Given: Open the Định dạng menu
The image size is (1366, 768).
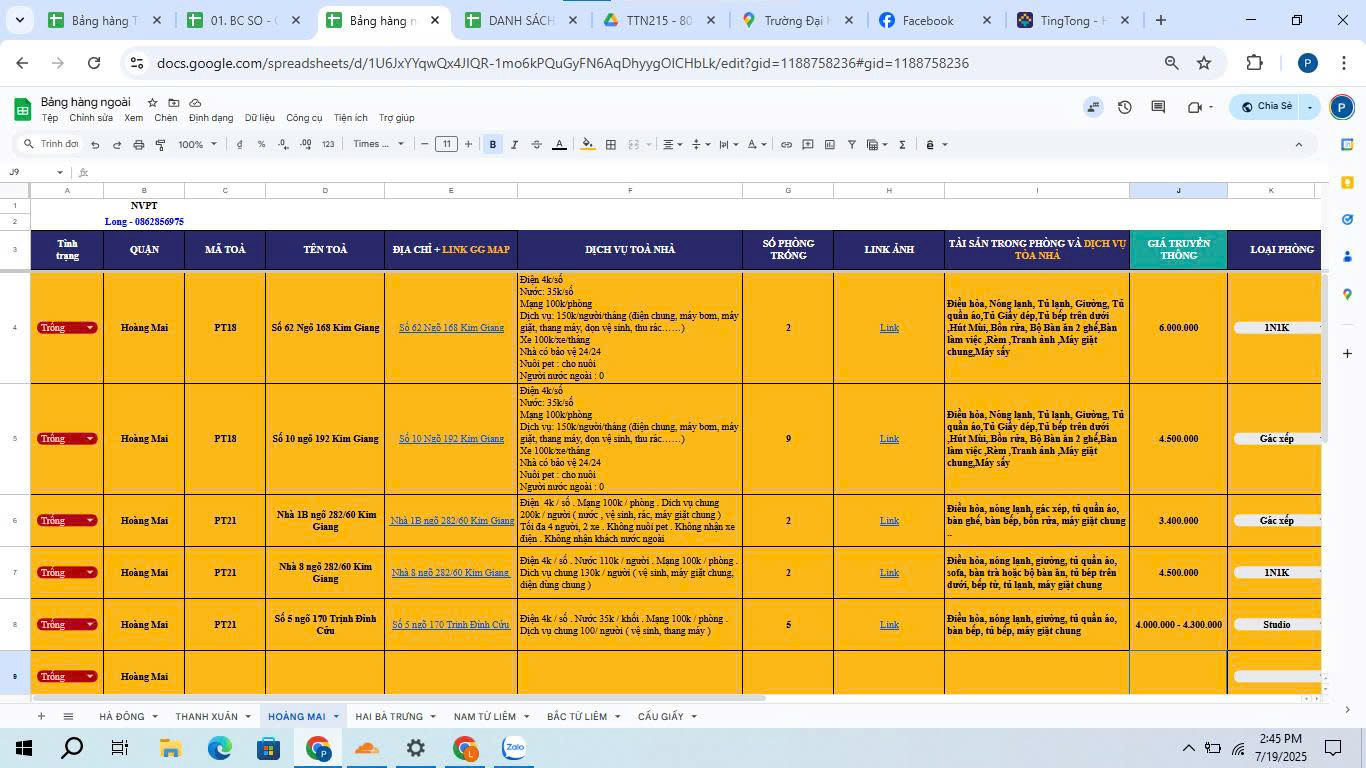Looking at the screenshot, I should click(210, 118).
